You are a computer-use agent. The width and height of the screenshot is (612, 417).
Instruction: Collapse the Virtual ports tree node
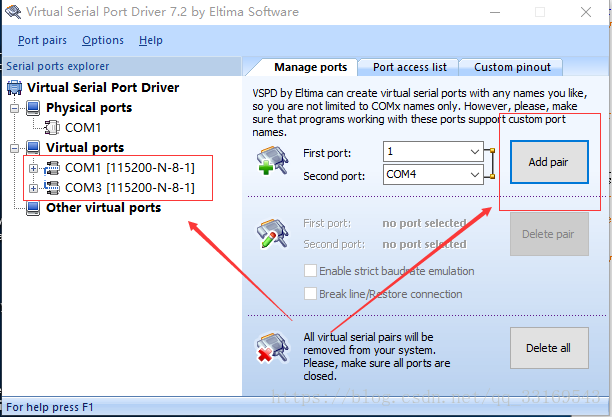(14, 148)
